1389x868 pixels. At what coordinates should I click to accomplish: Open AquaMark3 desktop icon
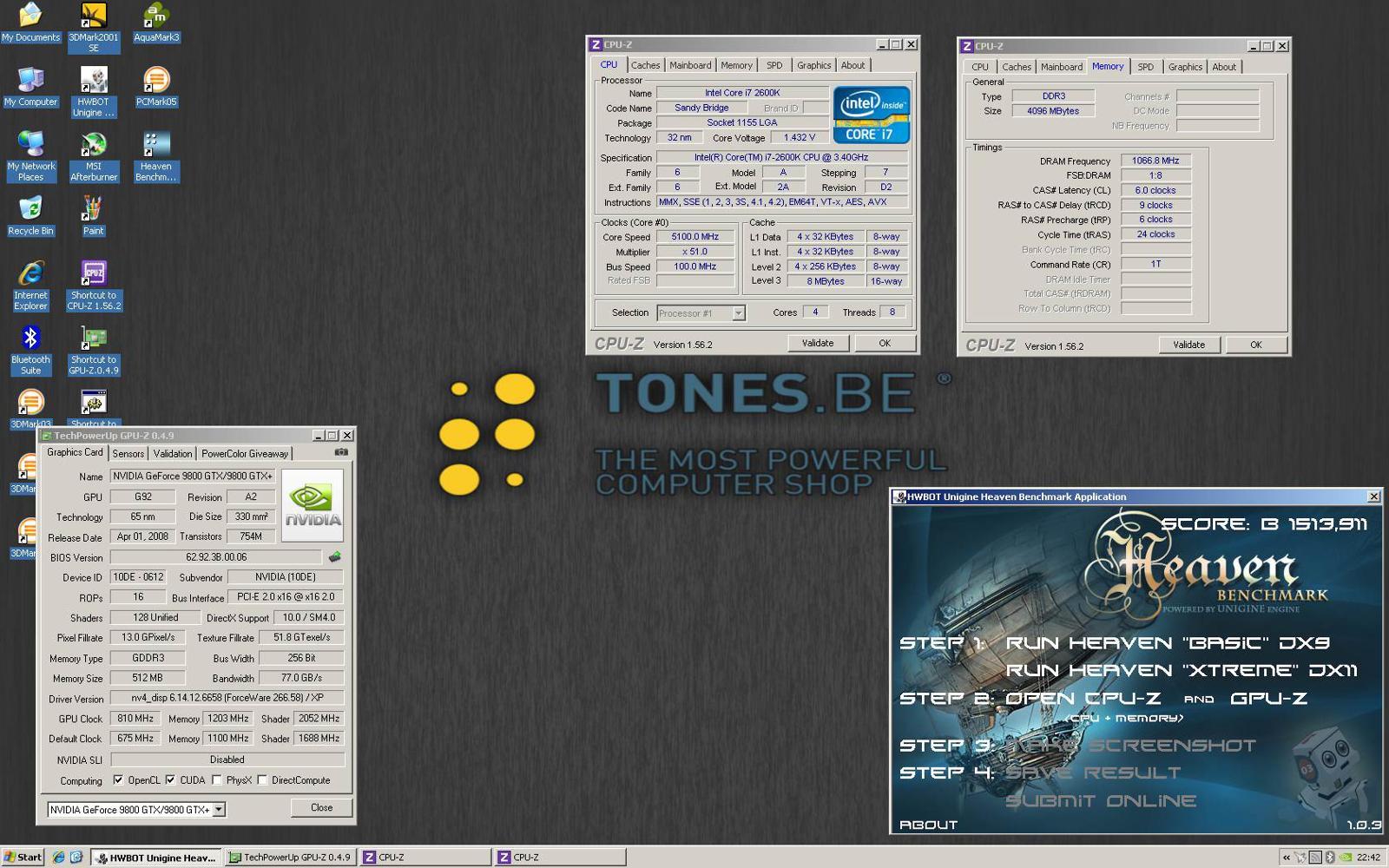tap(156, 23)
